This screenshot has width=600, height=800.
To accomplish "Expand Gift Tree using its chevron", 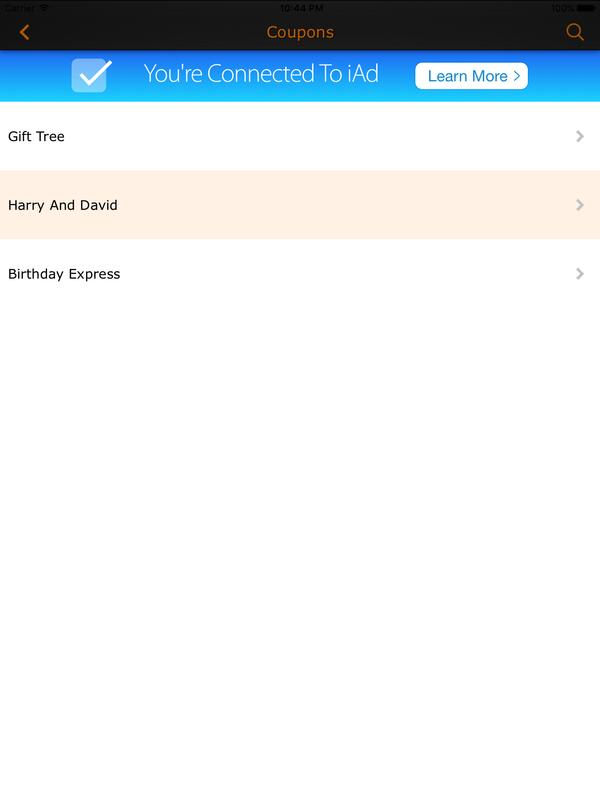I will pos(580,136).
